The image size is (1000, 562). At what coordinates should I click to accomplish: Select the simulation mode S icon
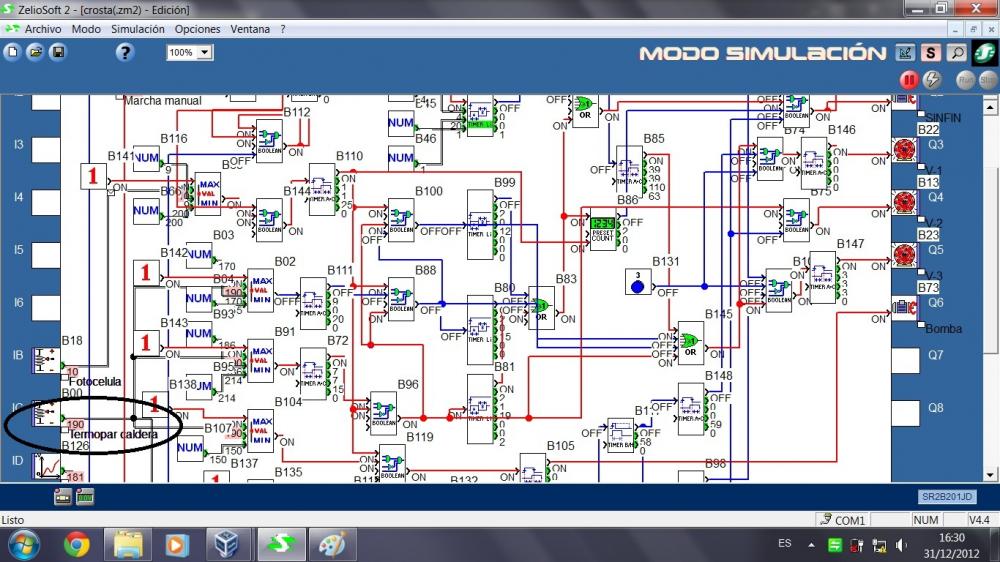tap(930, 54)
